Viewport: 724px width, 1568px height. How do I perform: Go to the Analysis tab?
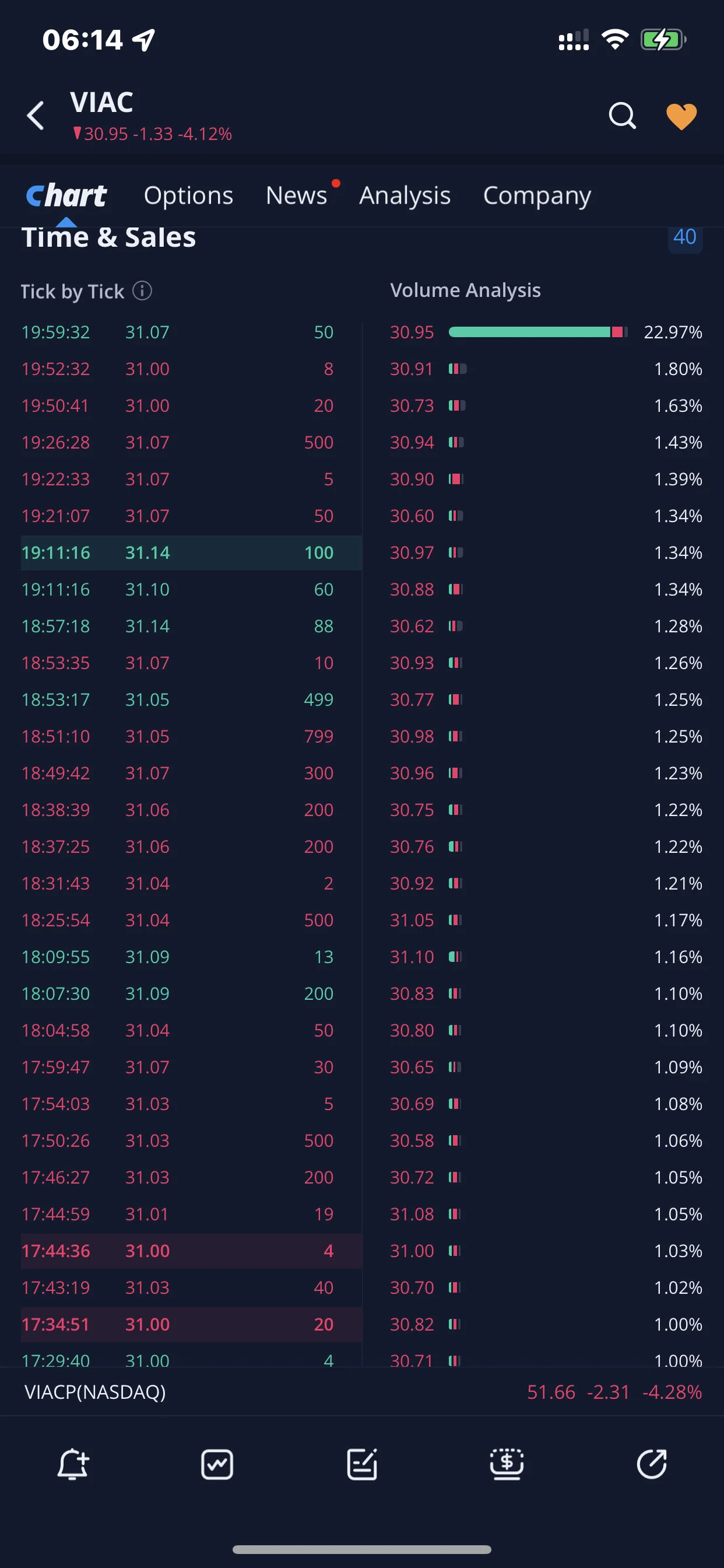pyautogui.click(x=405, y=195)
